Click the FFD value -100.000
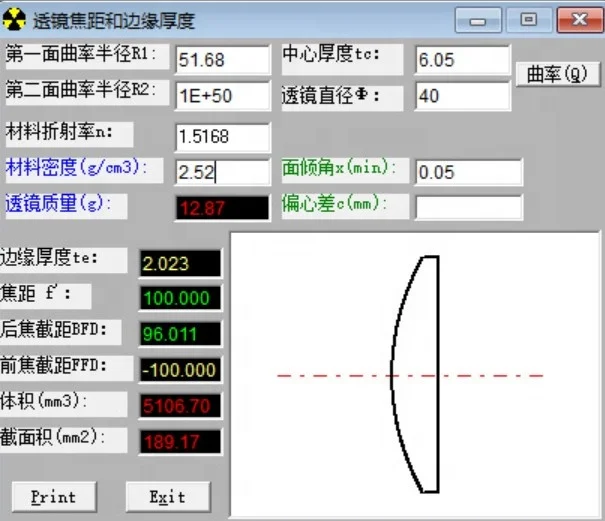The height and width of the screenshot is (521, 605). 181,370
